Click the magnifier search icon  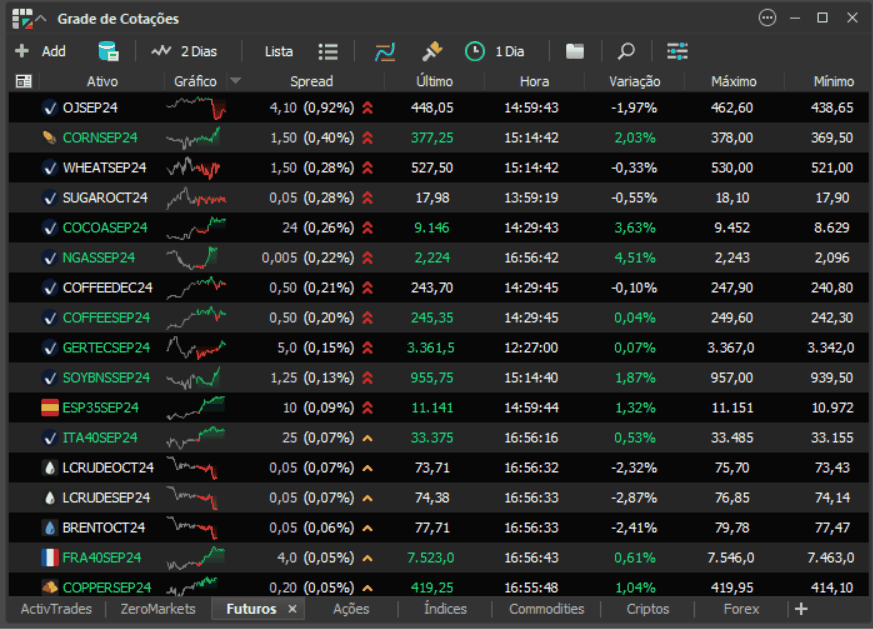coord(626,51)
